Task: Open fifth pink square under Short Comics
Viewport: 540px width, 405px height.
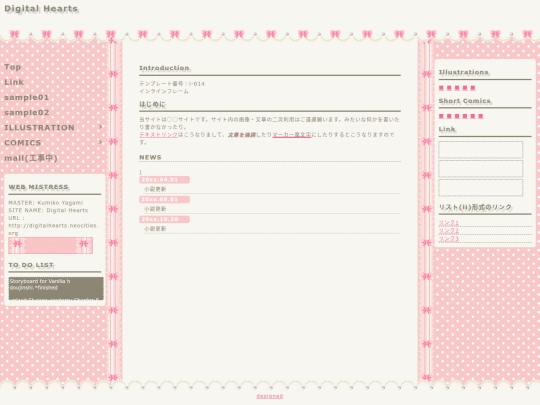Action: pyautogui.click(x=473, y=116)
